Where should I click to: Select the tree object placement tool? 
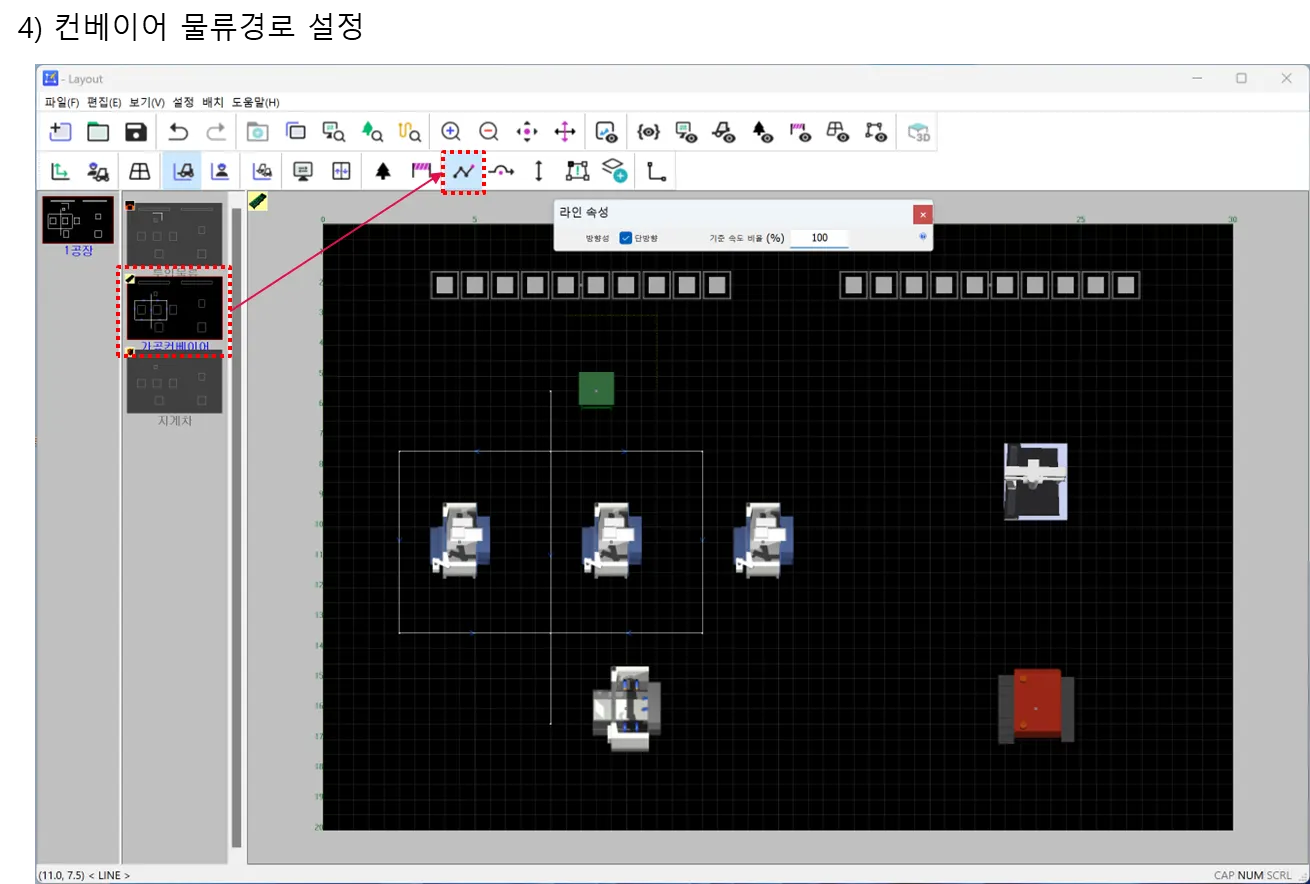(x=383, y=171)
